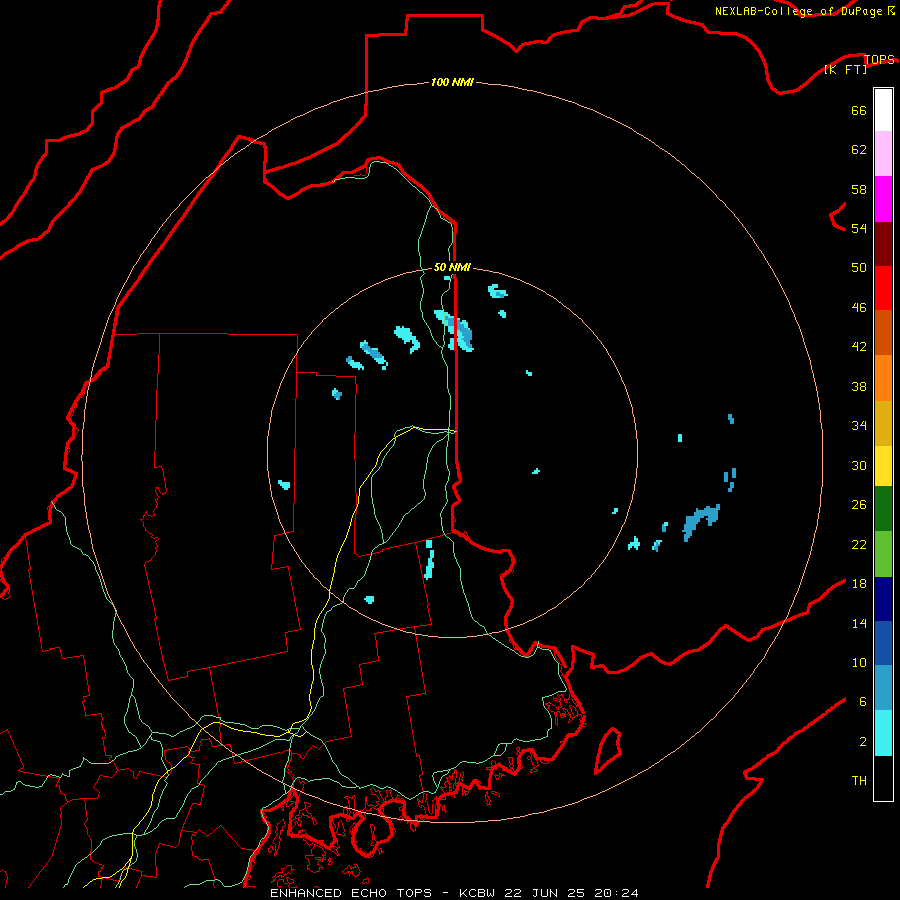900x900 pixels.
Task: Click the 22 legend value
Action: (859, 545)
